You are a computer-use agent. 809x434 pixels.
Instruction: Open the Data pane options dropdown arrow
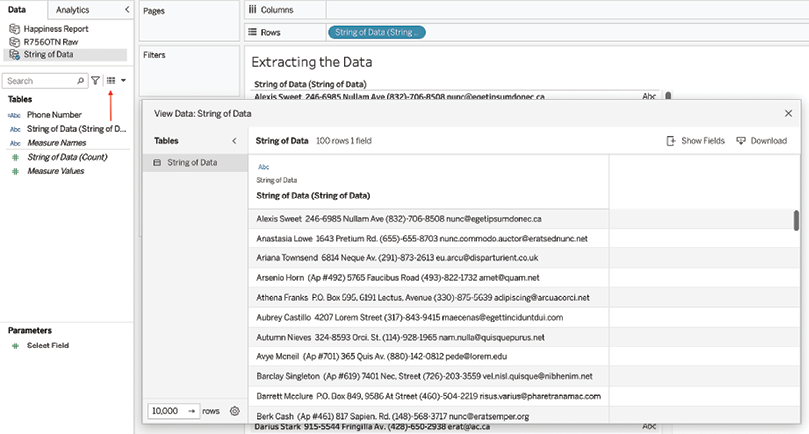123,81
